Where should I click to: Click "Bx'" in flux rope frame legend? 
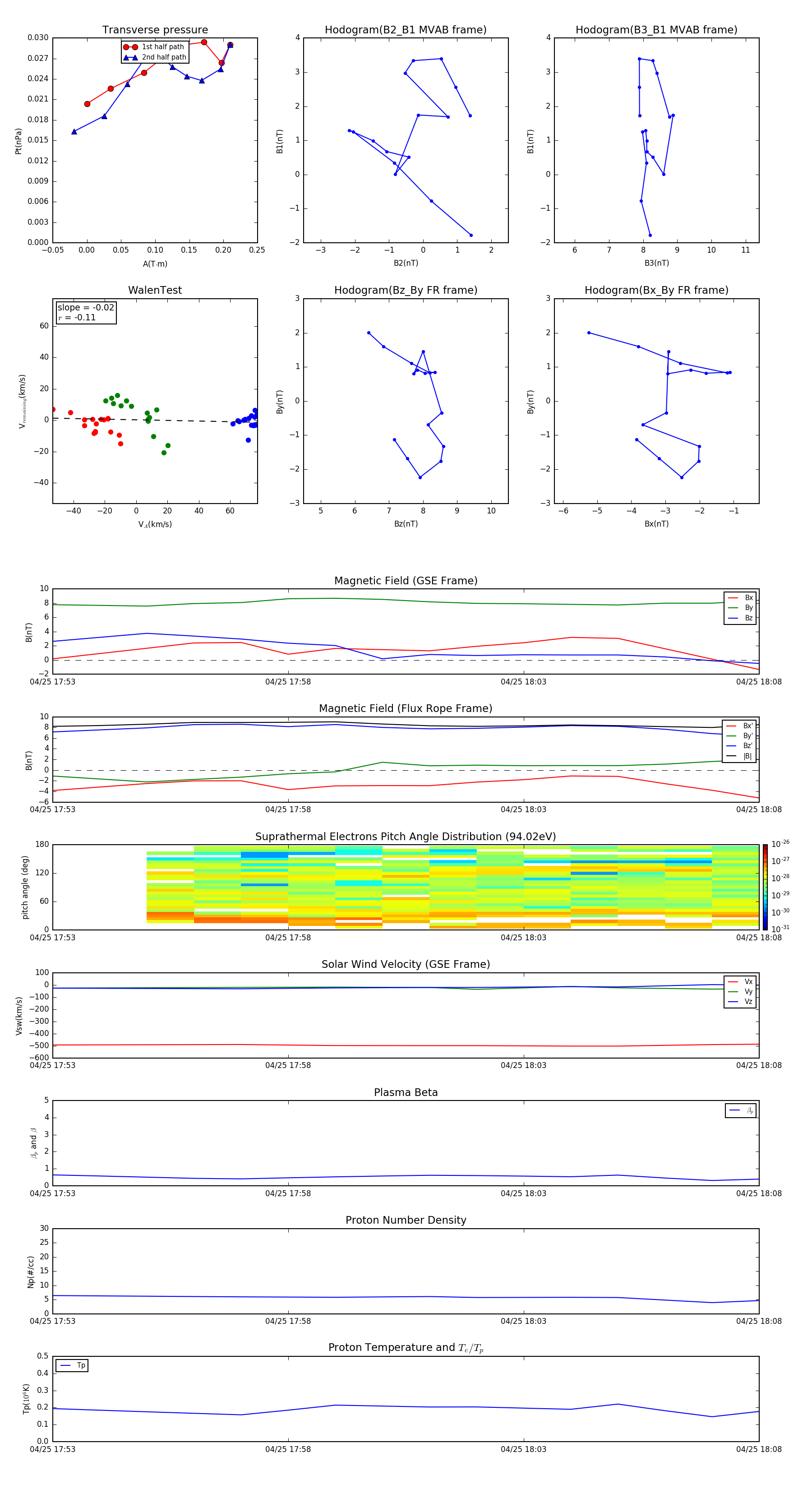click(740, 726)
